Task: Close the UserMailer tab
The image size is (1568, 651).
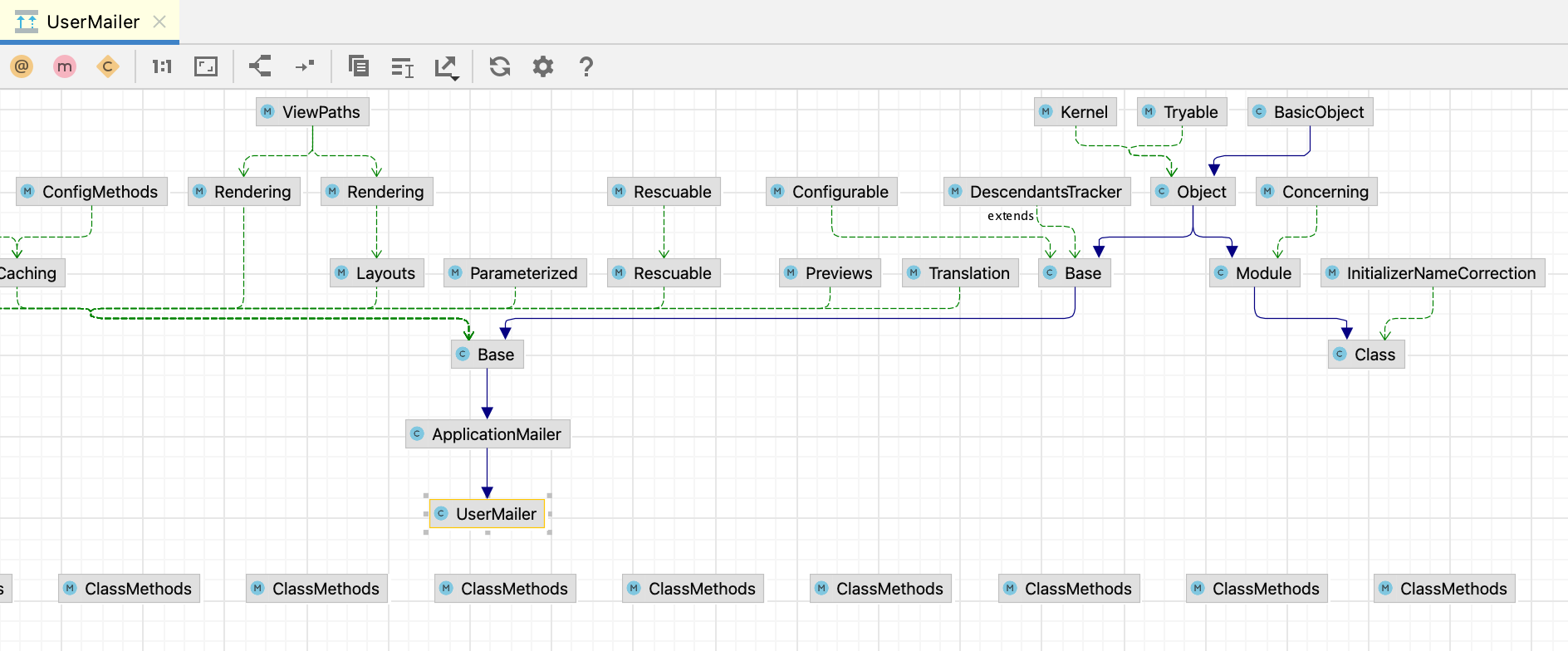Action: (159, 22)
